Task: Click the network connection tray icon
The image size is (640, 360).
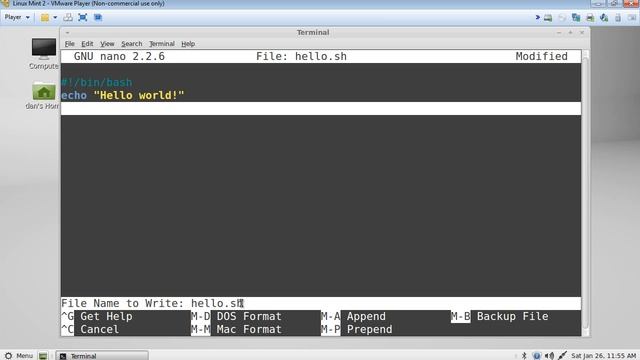Action: [x=562, y=356]
